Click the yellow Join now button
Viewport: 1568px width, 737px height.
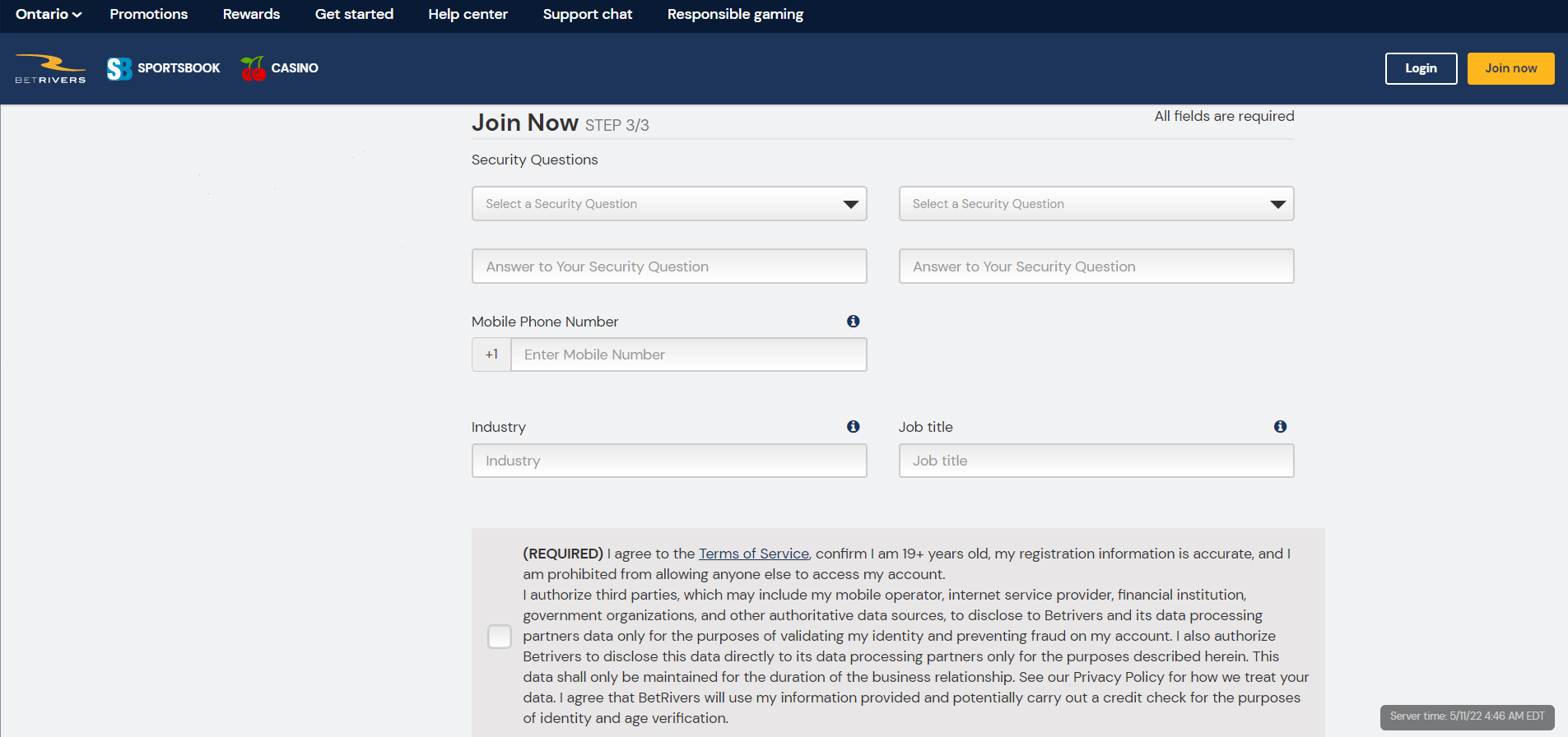pyautogui.click(x=1510, y=68)
